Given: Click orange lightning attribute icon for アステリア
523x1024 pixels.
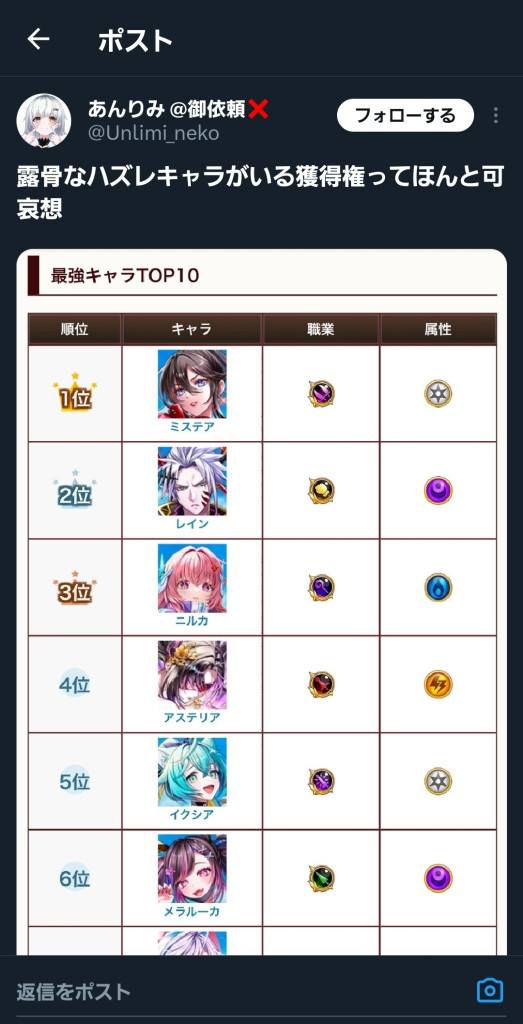Looking at the screenshot, I should pos(438,684).
